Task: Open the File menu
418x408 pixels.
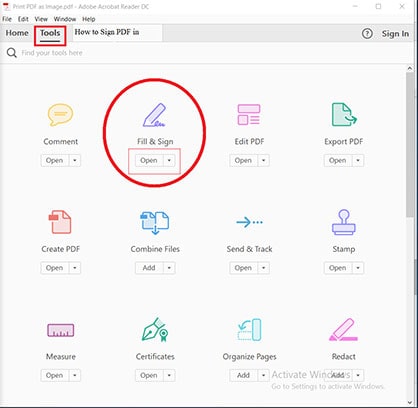Action: [7, 19]
